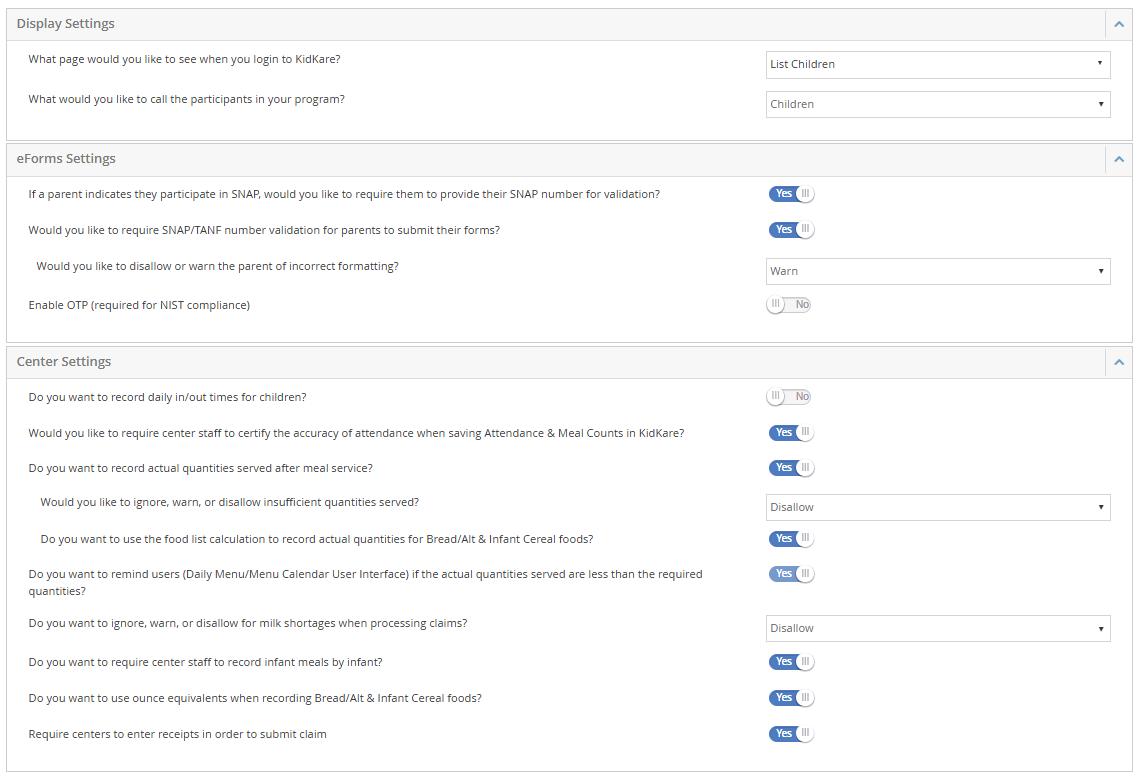
Task: Open the milk shortages Disallow dropdown
Action: tap(937, 628)
